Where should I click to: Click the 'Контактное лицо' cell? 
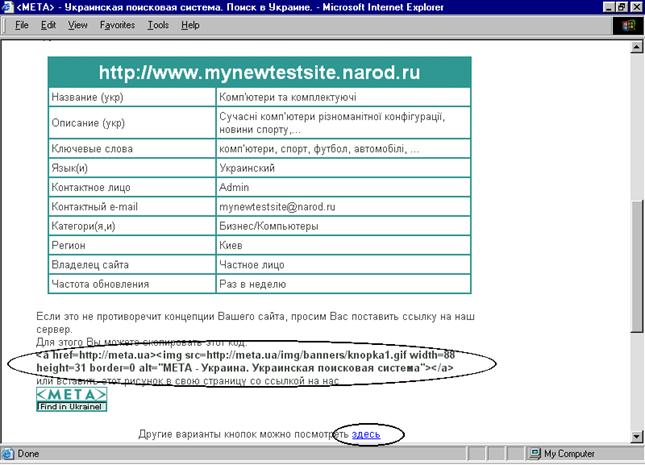point(132,187)
